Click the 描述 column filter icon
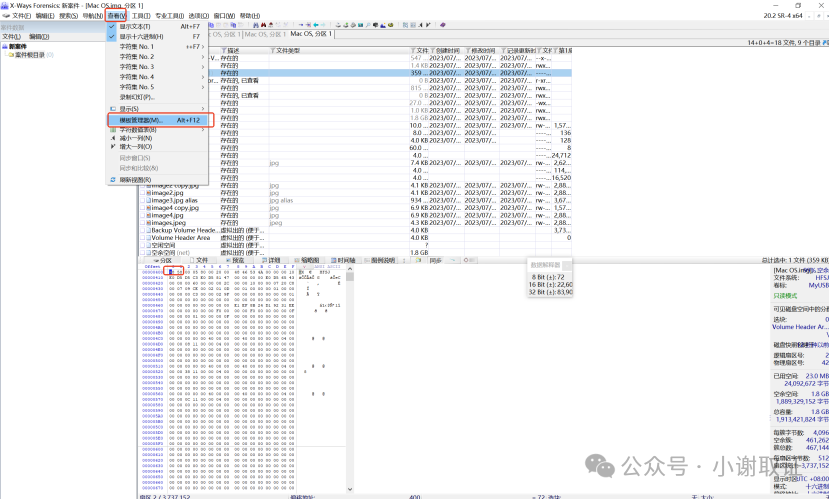This screenshot has width=829, height=499. pos(224,51)
